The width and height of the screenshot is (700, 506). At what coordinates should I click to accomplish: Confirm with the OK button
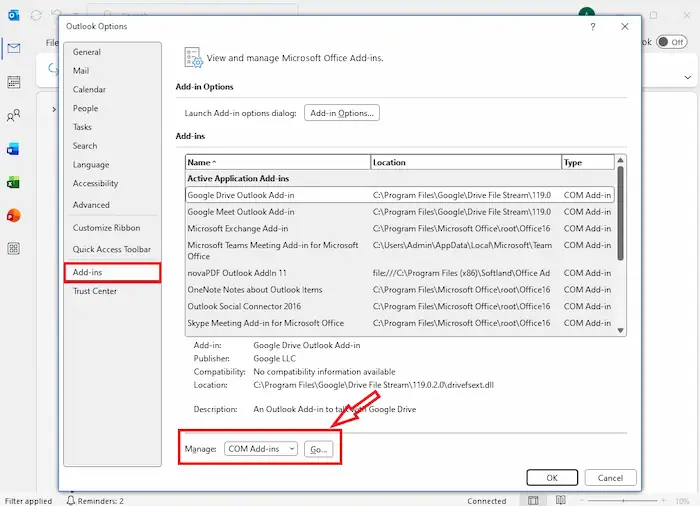pyautogui.click(x=552, y=477)
